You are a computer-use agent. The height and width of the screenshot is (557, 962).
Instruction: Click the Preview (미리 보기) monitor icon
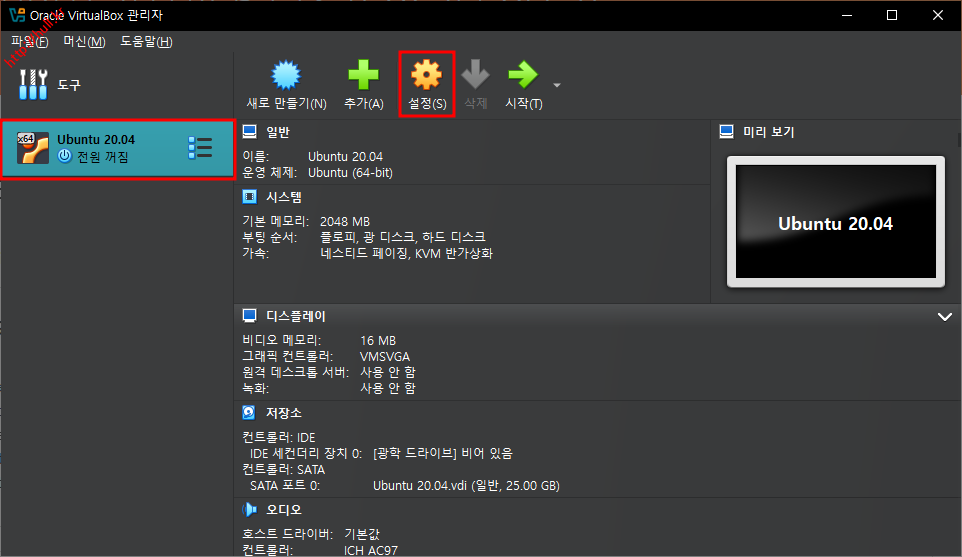(x=726, y=131)
